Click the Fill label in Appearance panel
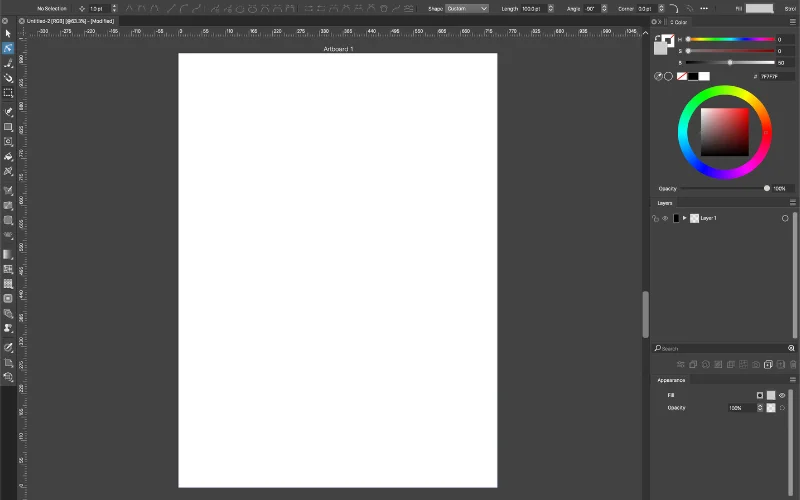The height and width of the screenshot is (500, 800). click(671, 395)
